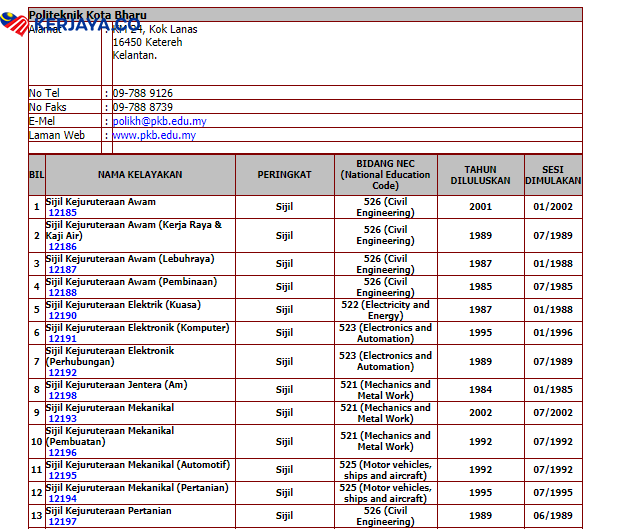Click the BIDANG NEC column header
This screenshot has height=529, width=634.
coord(386,175)
